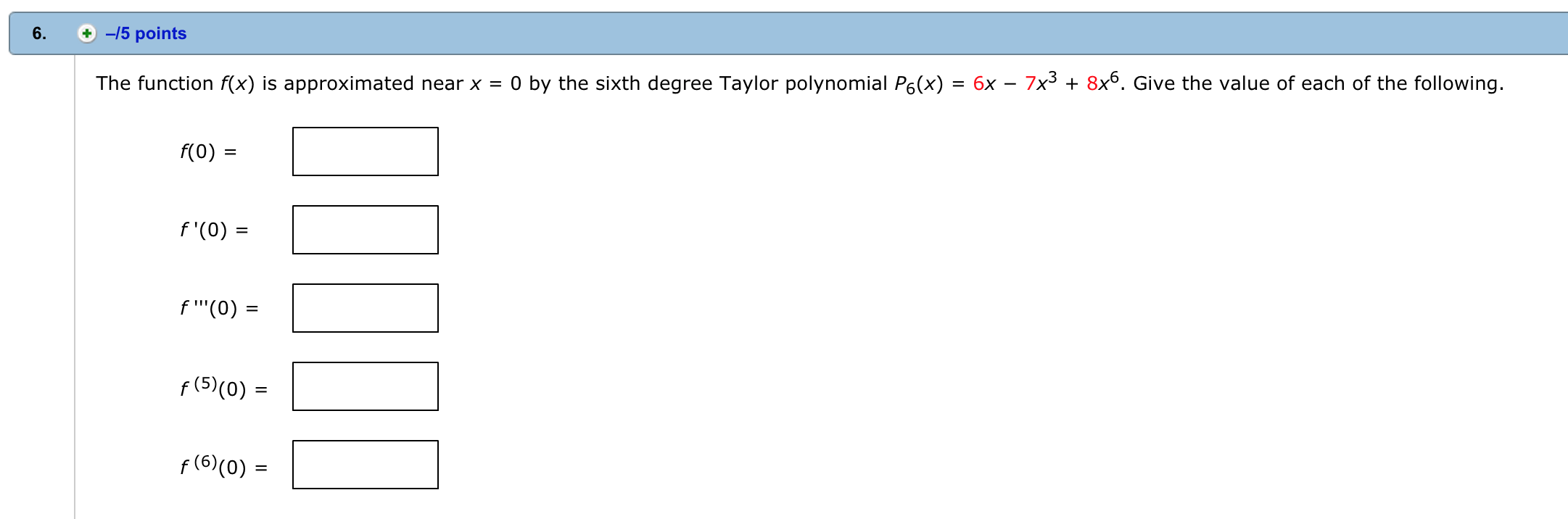Click inside the f(0) answer box

(365, 151)
